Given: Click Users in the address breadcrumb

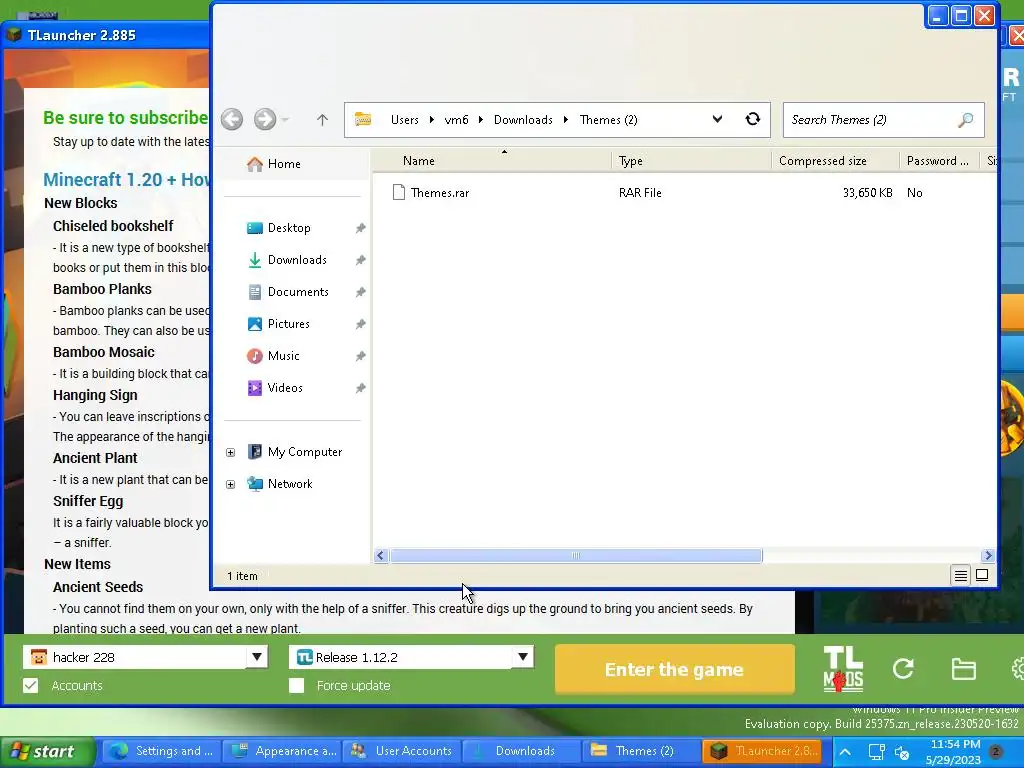Looking at the screenshot, I should coord(404,120).
